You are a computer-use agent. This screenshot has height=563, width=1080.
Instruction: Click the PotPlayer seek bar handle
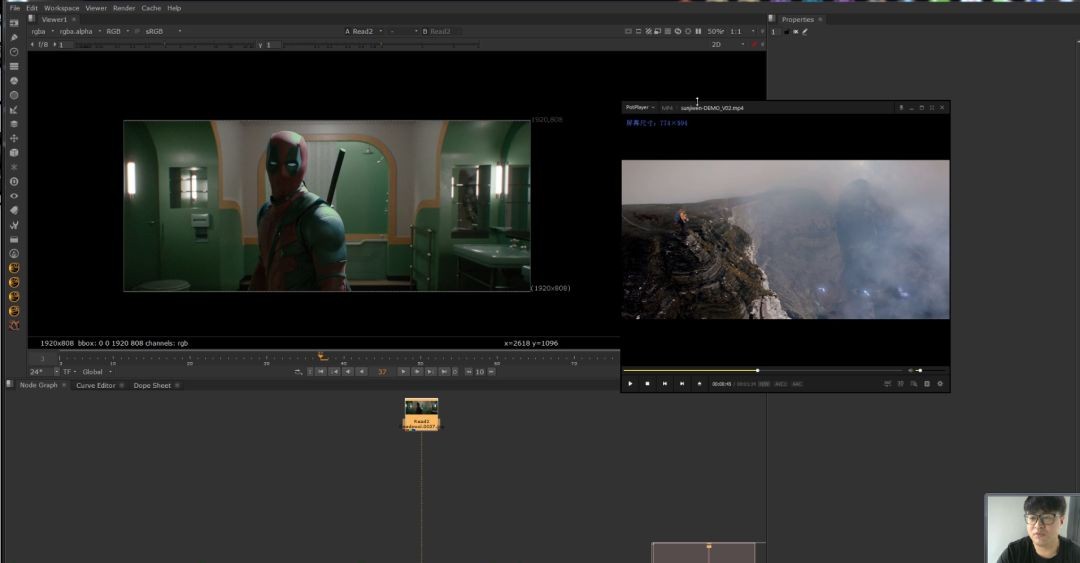point(758,370)
